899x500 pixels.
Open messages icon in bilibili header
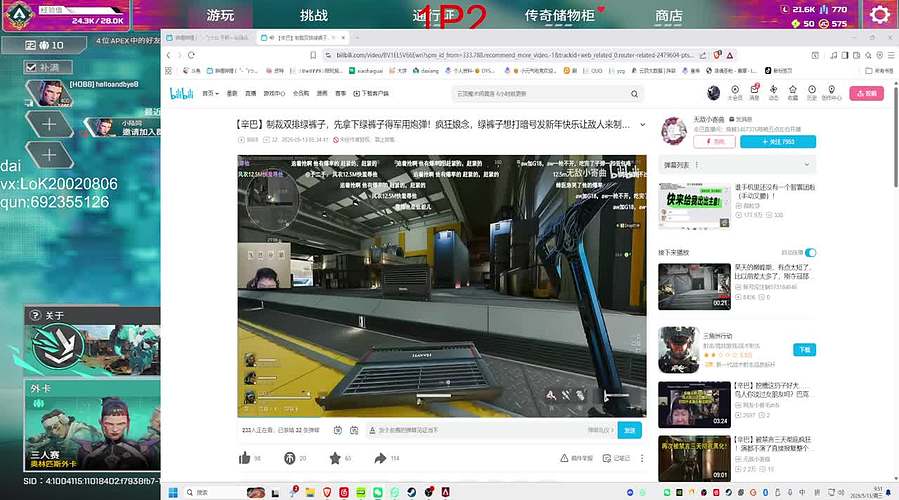tap(755, 92)
